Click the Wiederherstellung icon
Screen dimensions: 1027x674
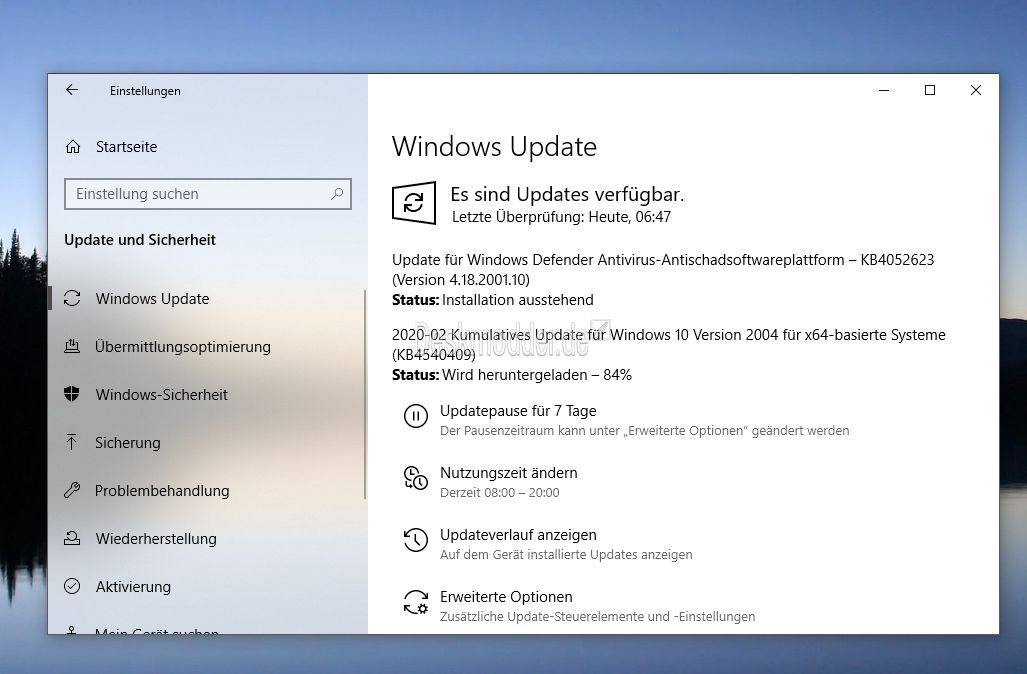pyautogui.click(x=72, y=538)
